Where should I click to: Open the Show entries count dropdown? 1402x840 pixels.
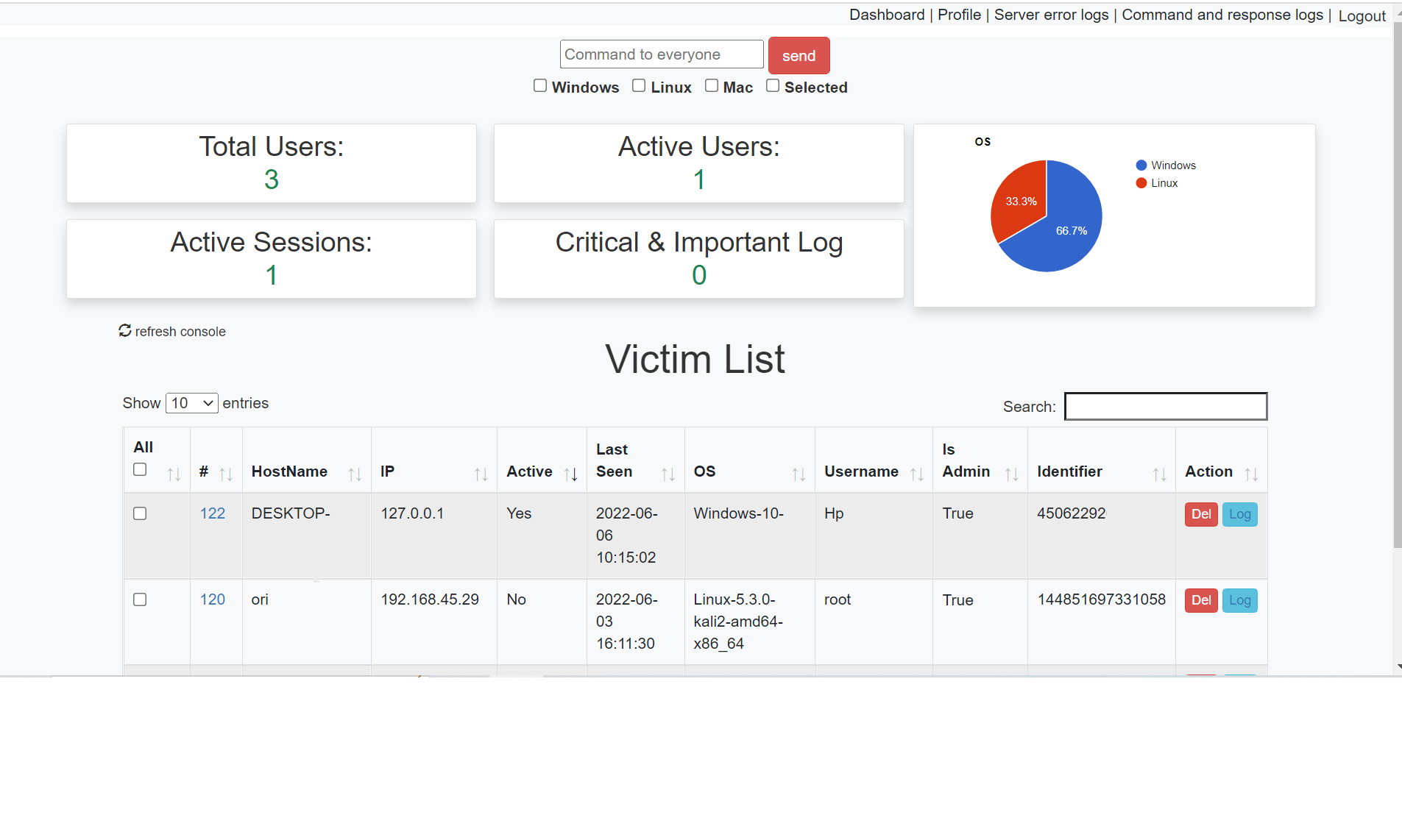point(192,403)
